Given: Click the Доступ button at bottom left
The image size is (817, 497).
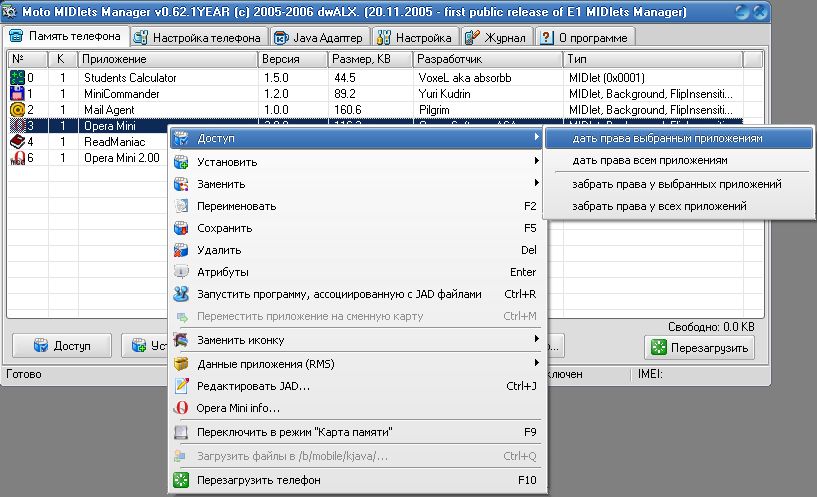Looking at the screenshot, I should point(62,345).
